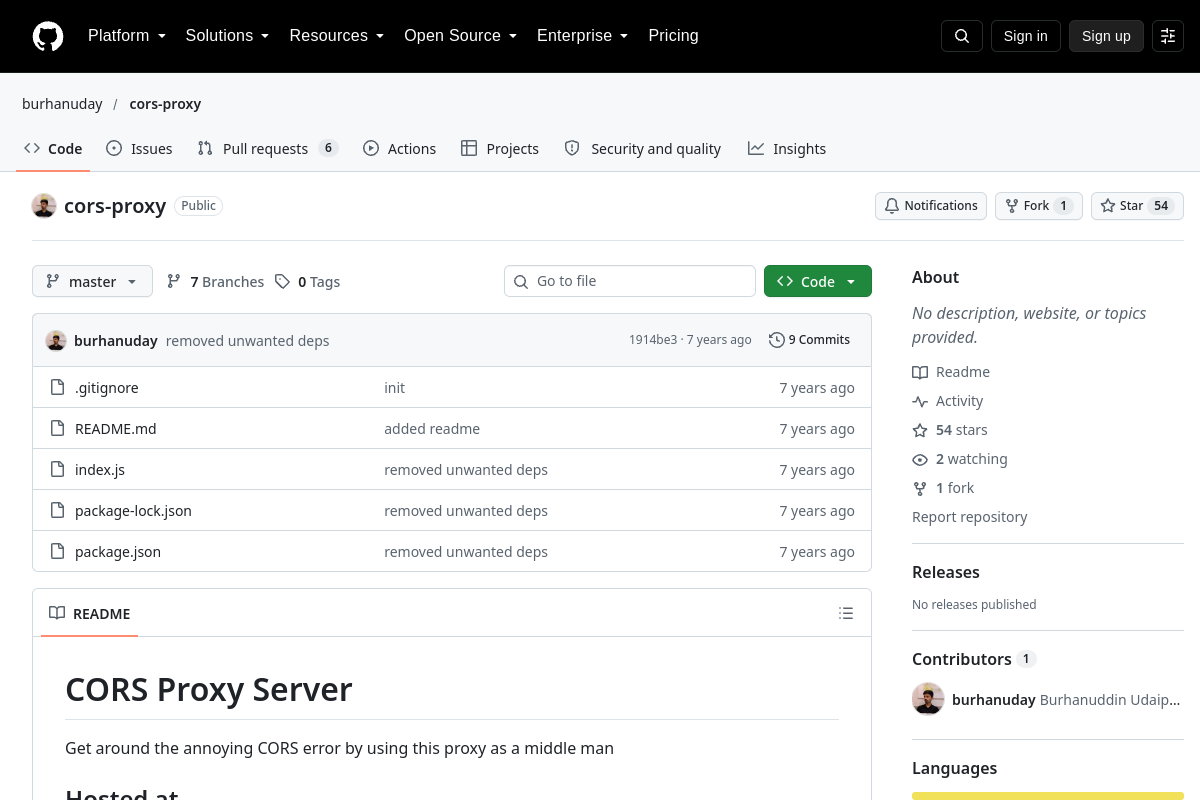Expand the Solutions menu

point(228,36)
